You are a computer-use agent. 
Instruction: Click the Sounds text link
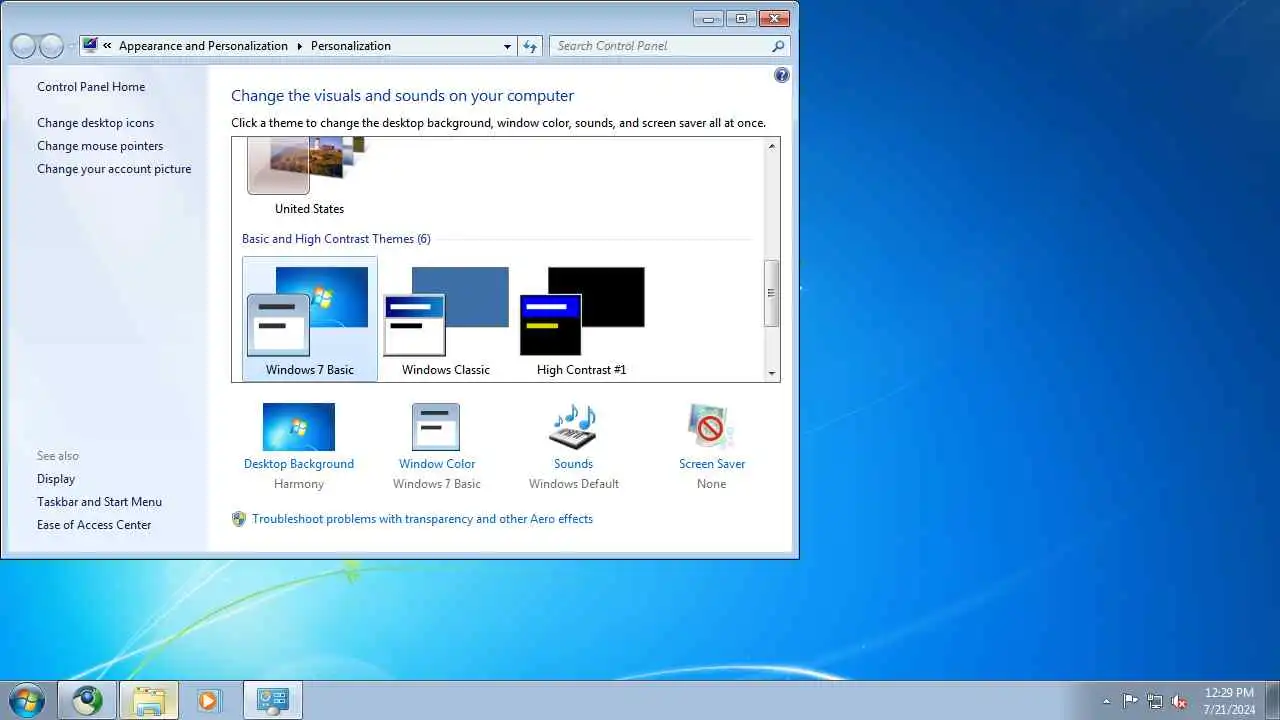point(573,464)
